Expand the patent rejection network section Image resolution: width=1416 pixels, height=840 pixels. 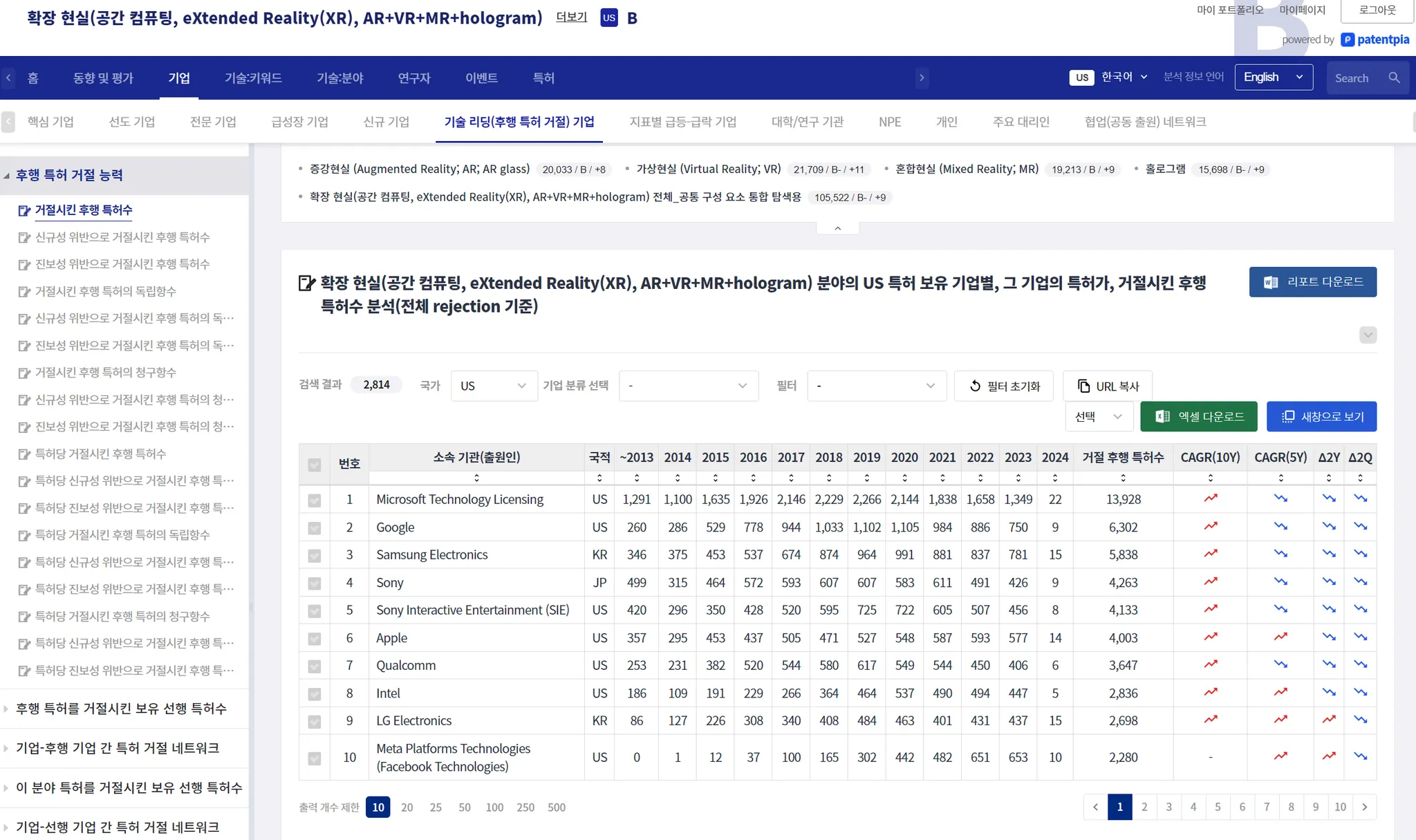pos(118,748)
